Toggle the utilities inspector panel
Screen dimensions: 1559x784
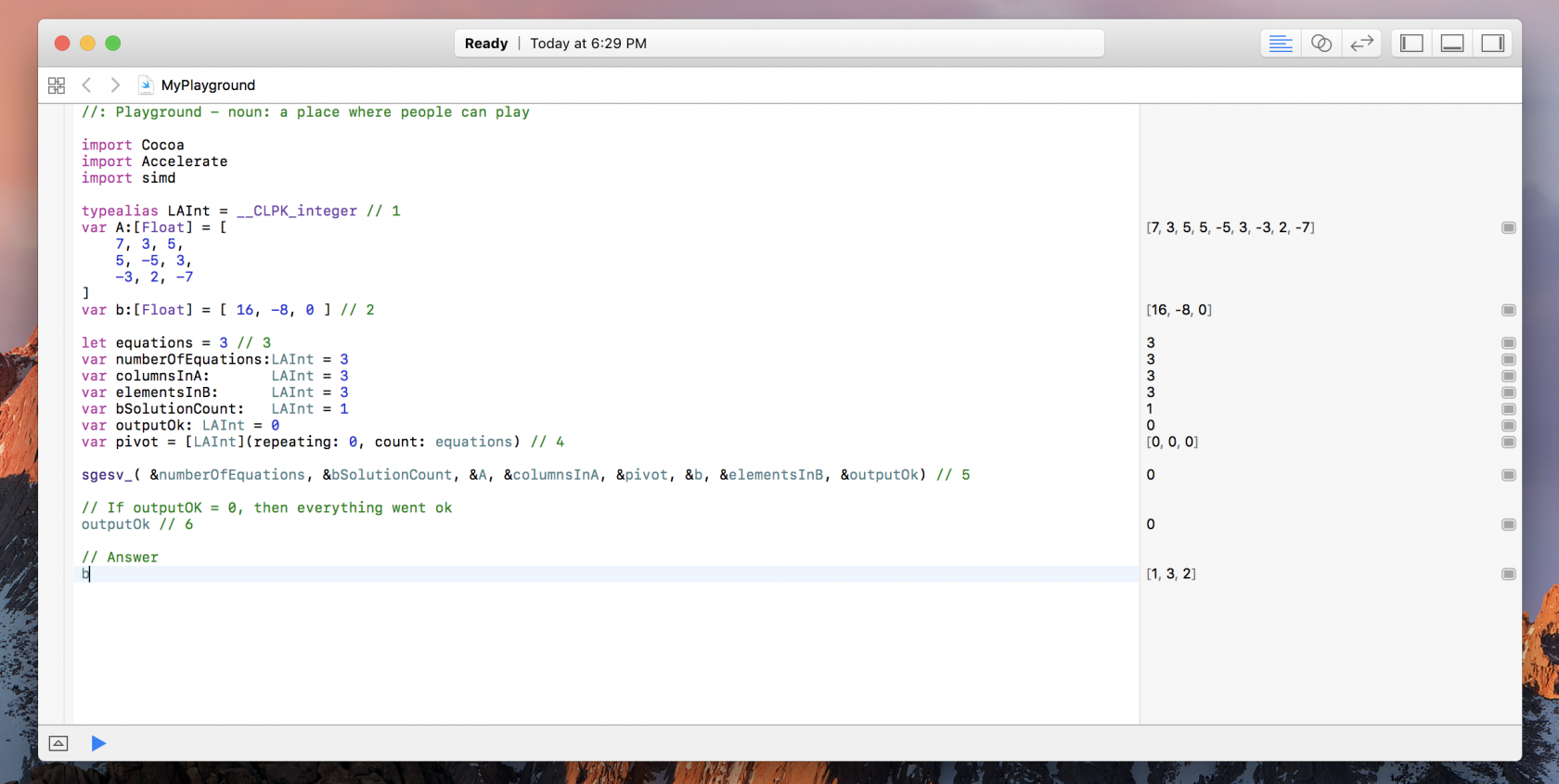pyautogui.click(x=1493, y=44)
